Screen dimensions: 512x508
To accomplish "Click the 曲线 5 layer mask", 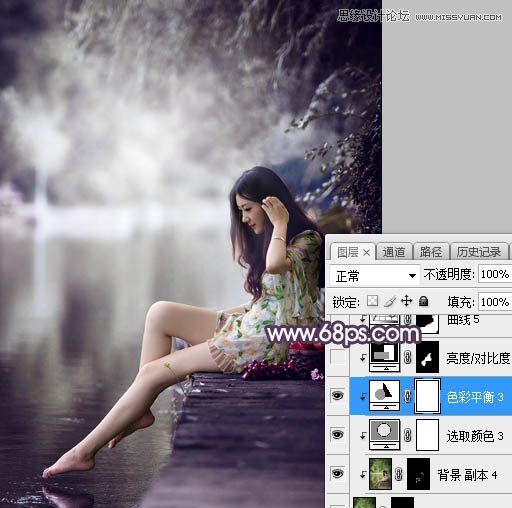I will 427,323.
